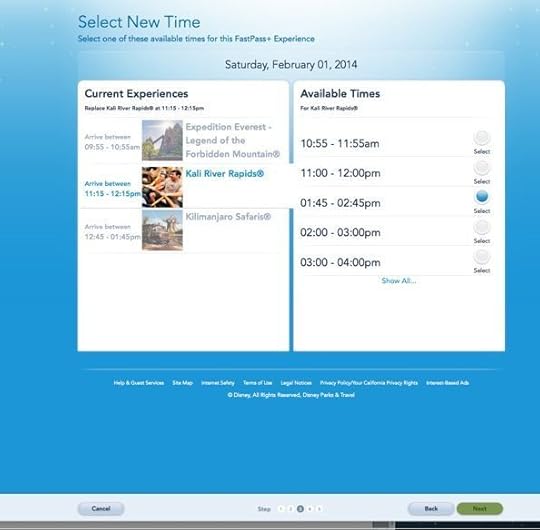Image resolution: width=540 pixels, height=530 pixels.
Task: Click the Kilimanjaro Safaris® experience title
Action: tap(228, 217)
